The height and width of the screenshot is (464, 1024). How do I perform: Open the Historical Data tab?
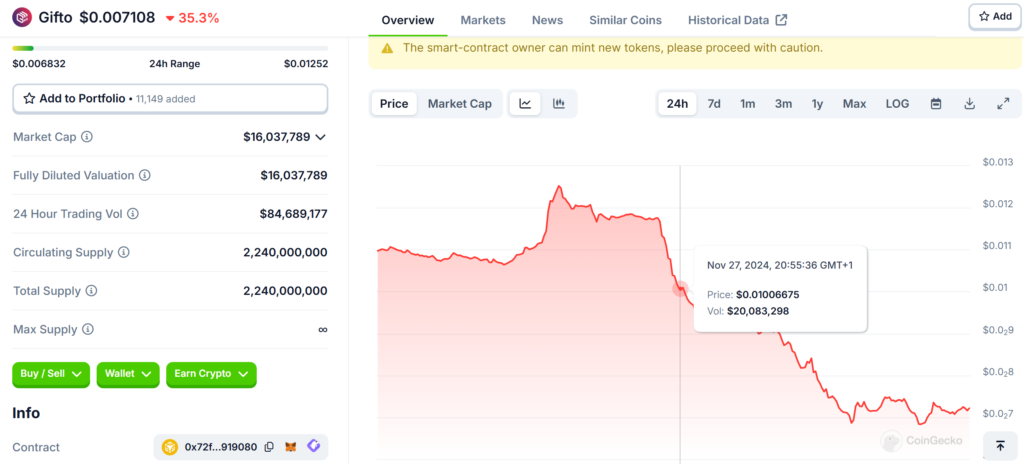pos(737,20)
